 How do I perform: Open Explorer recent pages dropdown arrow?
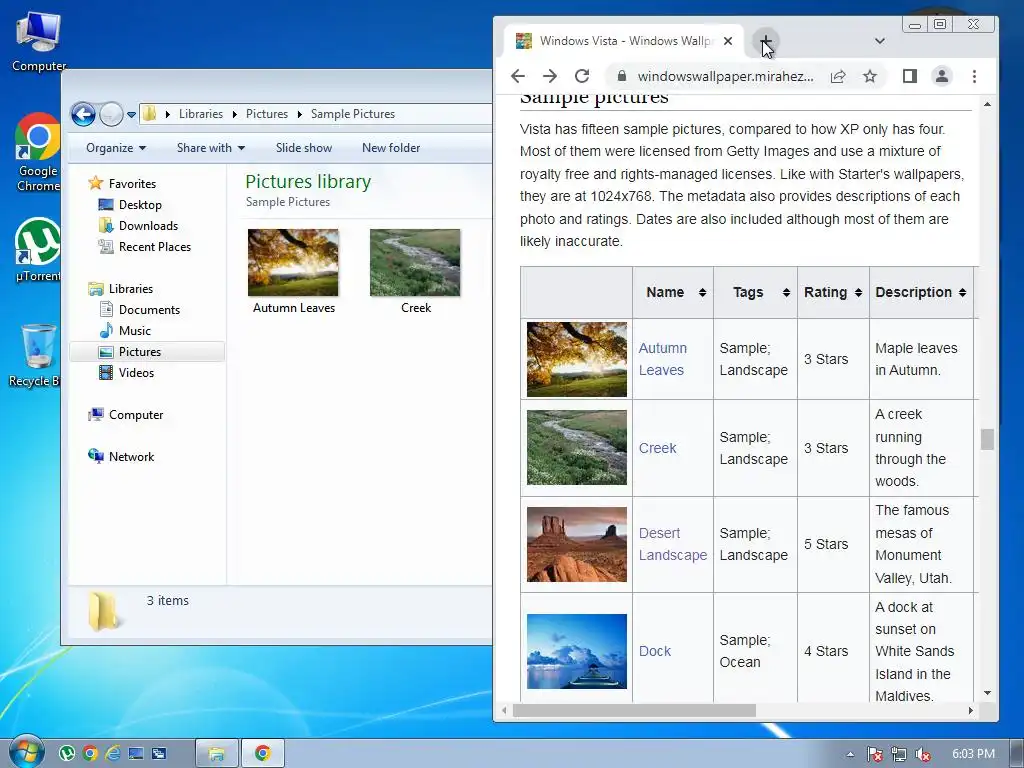[x=131, y=115]
